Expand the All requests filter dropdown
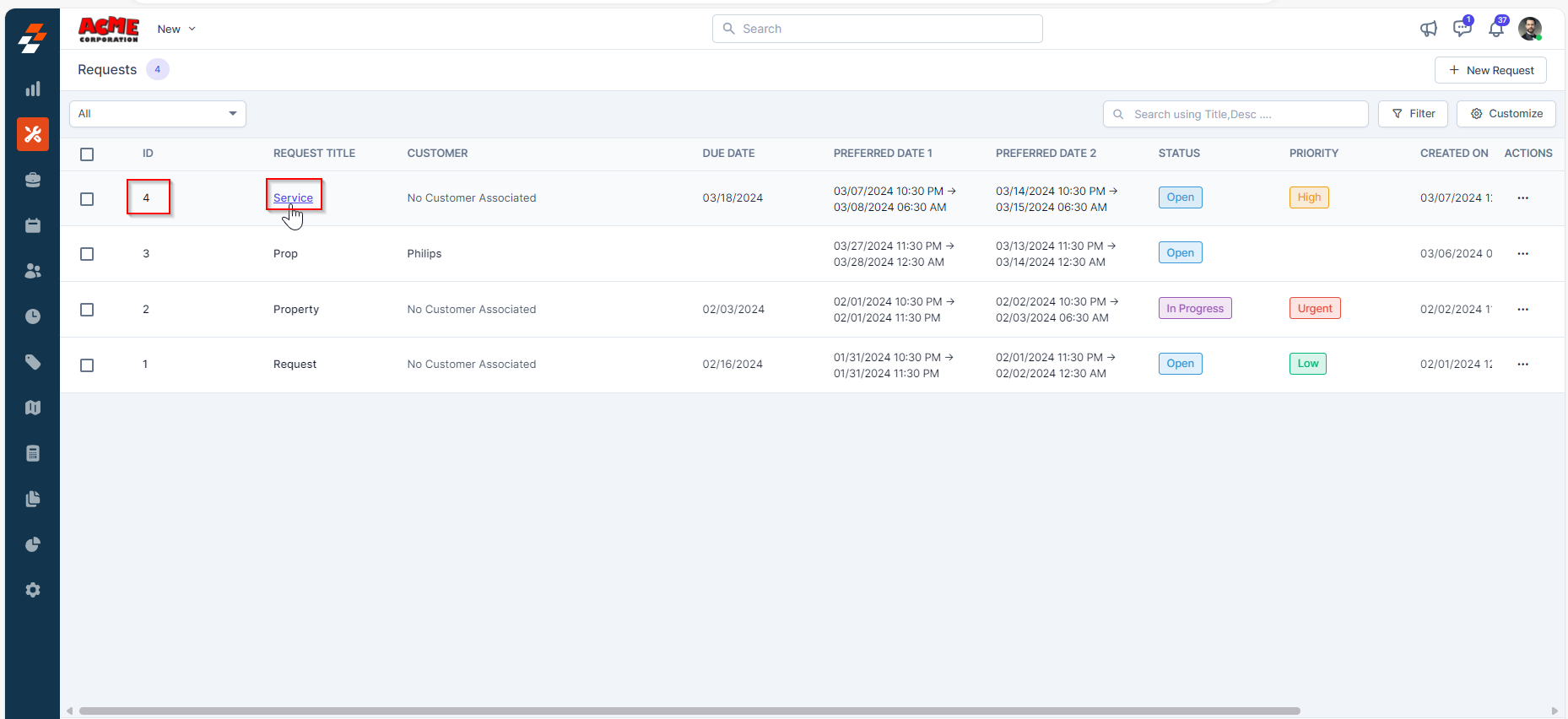This screenshot has height=719, width=1568. point(158,114)
